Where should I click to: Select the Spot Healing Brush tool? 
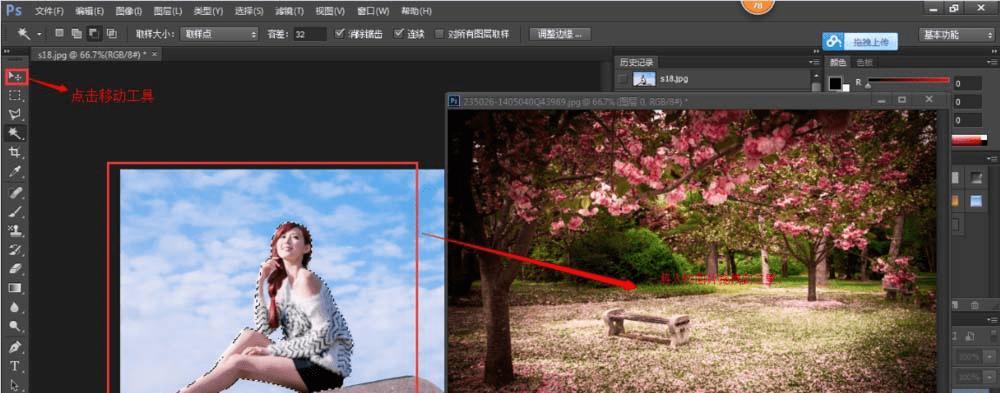tap(15, 192)
